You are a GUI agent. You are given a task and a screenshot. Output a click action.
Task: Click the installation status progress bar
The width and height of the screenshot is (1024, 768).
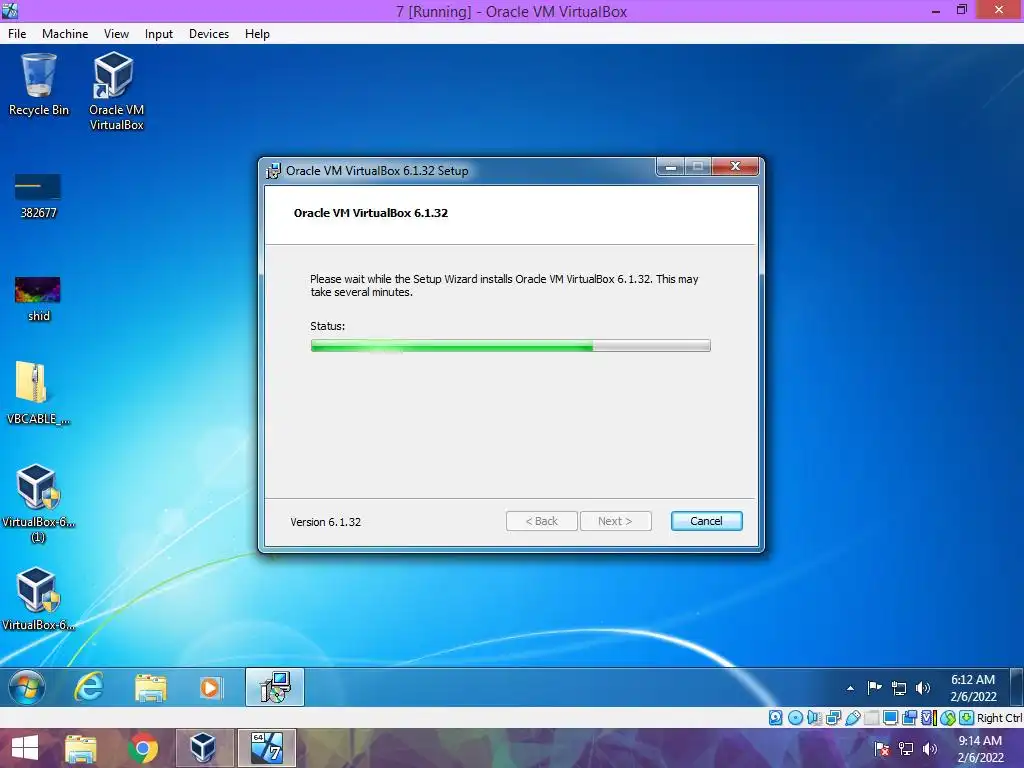tap(510, 345)
